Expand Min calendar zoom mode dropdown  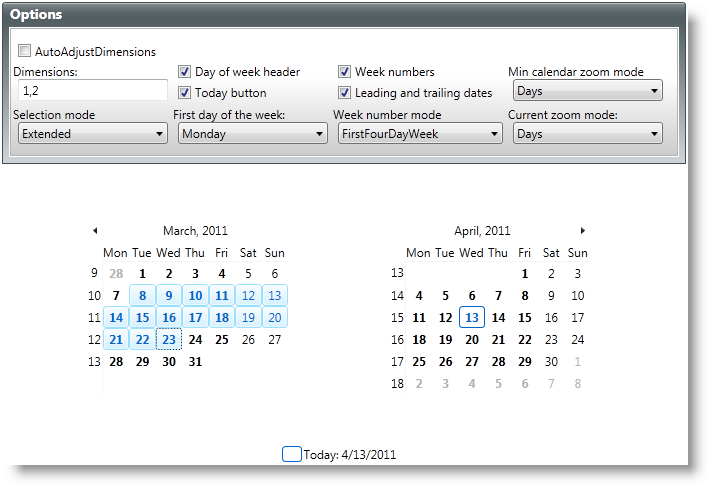click(588, 92)
